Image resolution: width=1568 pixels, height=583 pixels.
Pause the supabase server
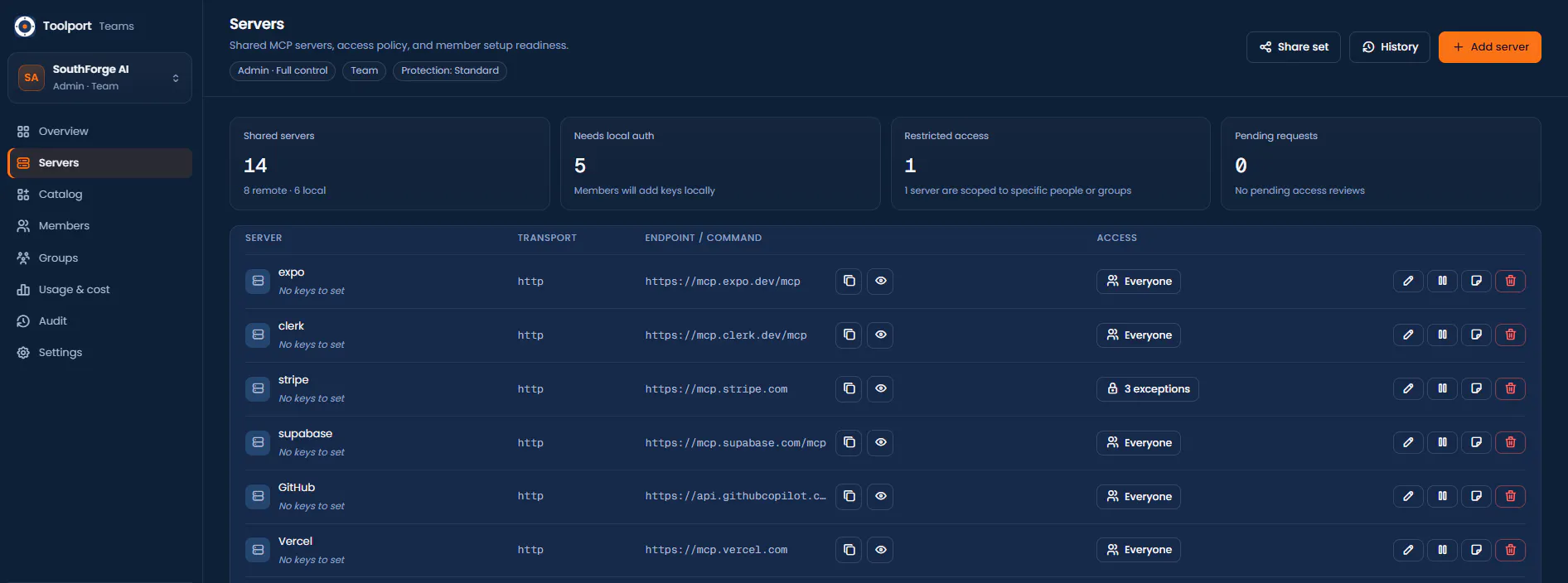(x=1442, y=442)
